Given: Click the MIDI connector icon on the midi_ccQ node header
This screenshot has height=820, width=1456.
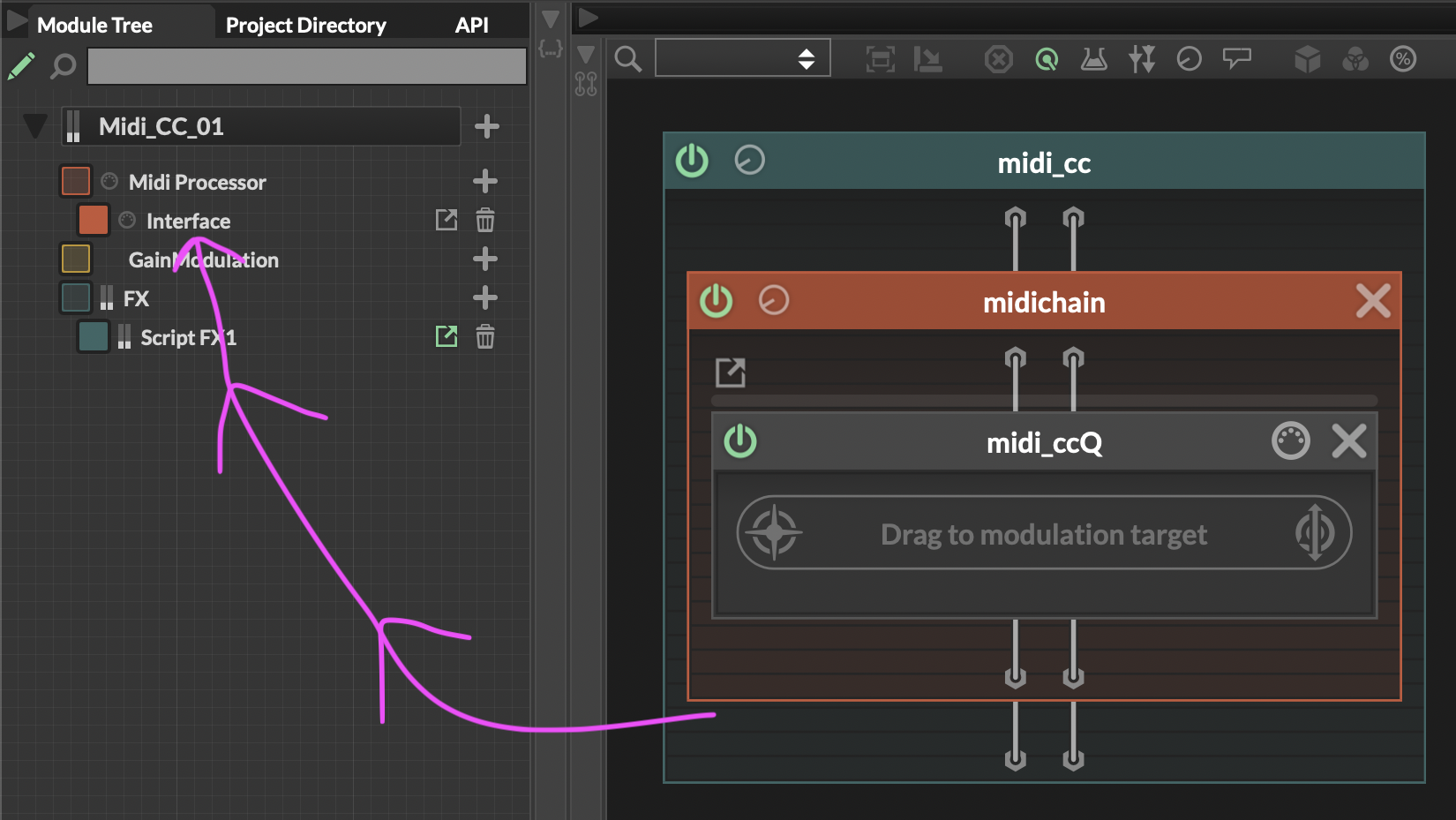Looking at the screenshot, I should point(1291,440).
